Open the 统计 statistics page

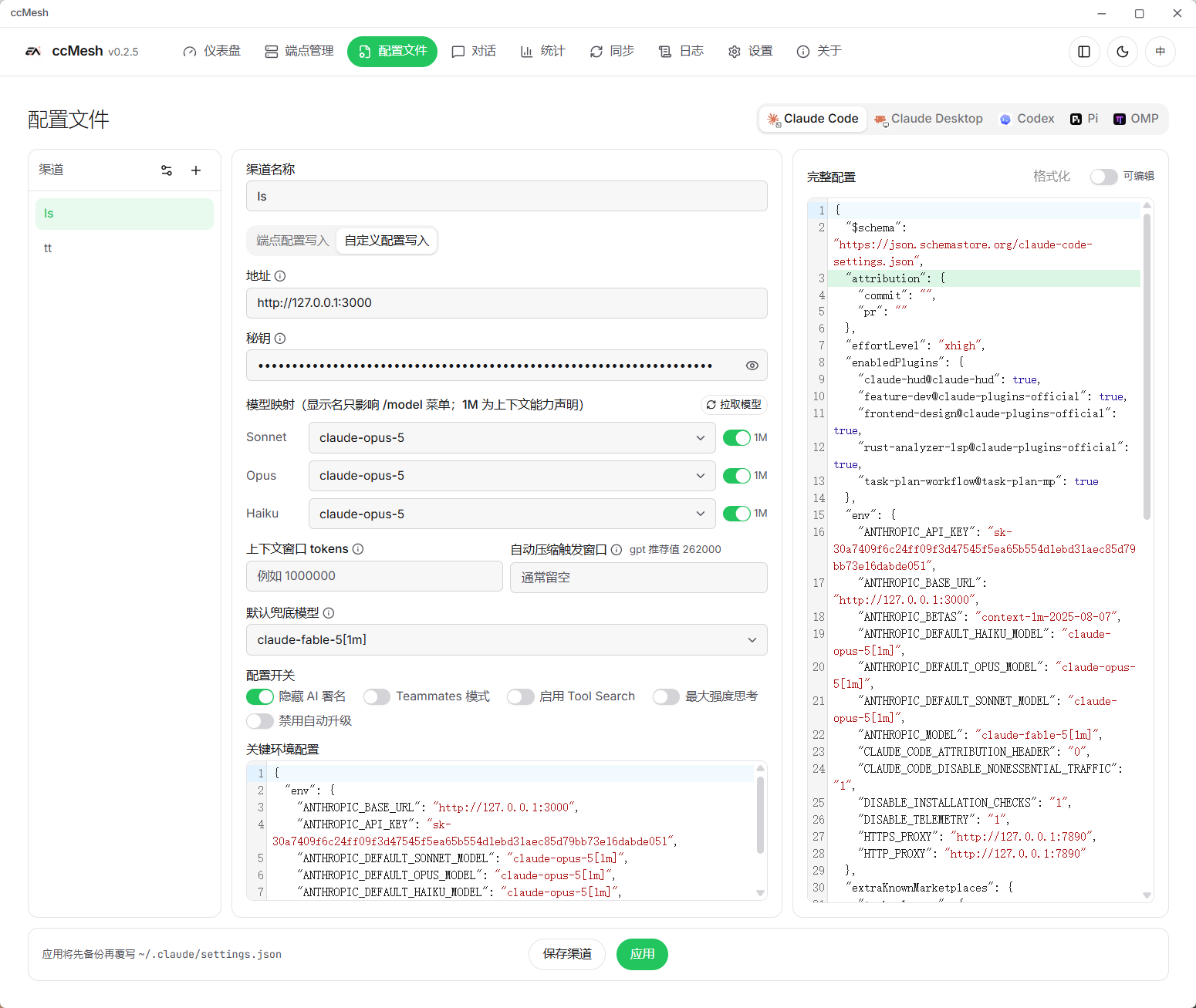[x=543, y=52]
